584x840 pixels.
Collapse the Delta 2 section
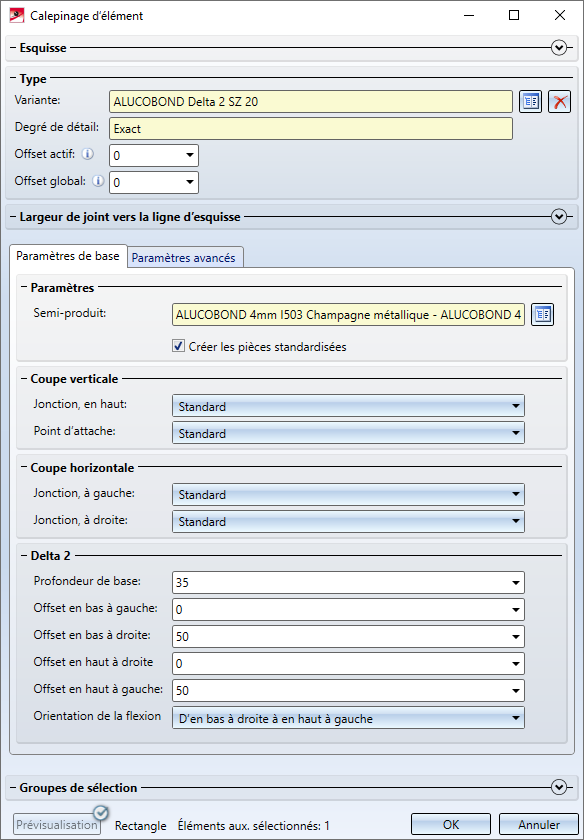[25, 556]
